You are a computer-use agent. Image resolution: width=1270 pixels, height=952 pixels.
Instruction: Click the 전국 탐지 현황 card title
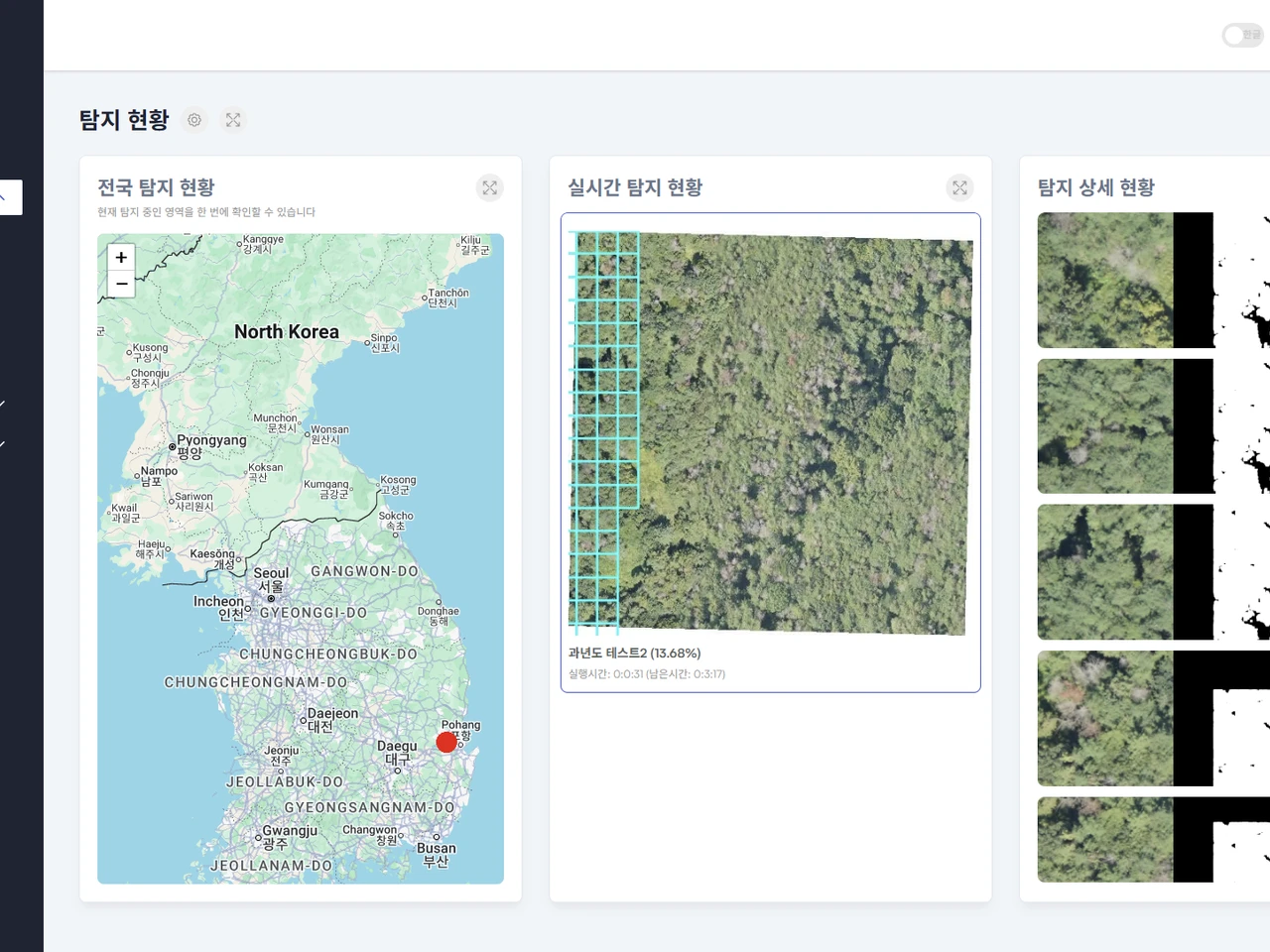(156, 187)
